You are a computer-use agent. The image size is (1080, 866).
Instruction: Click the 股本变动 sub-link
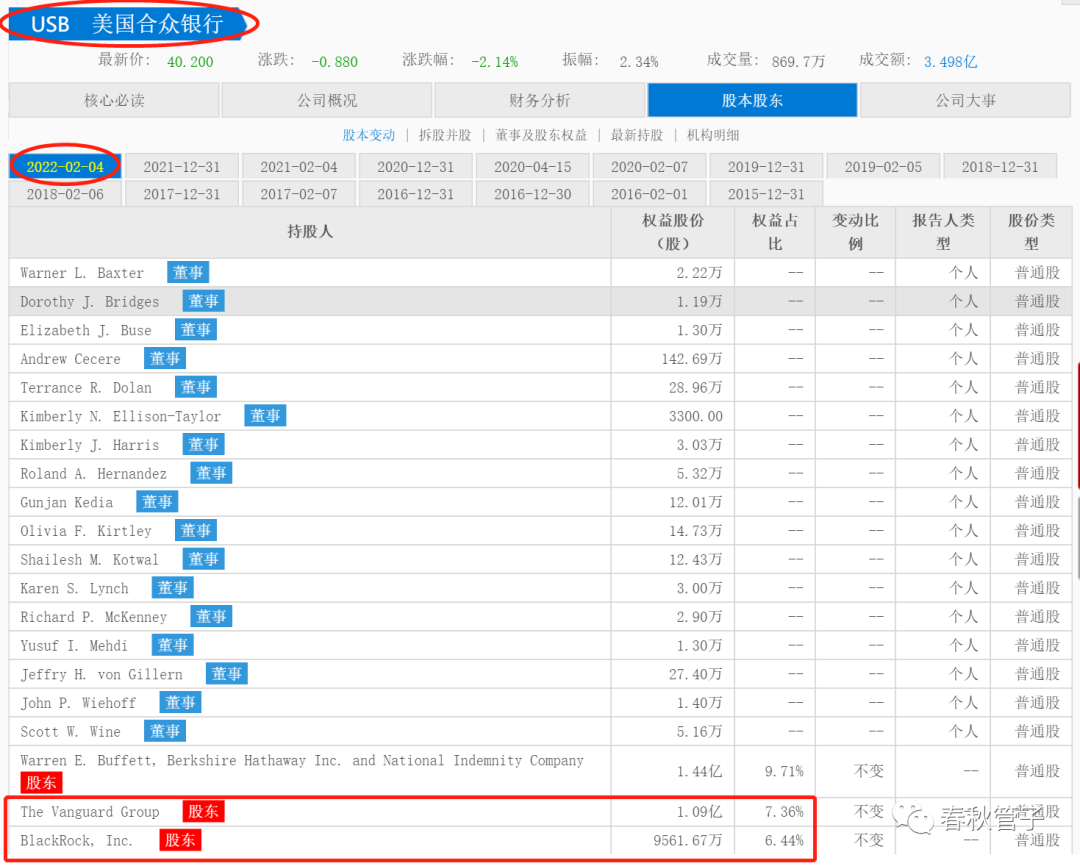(369, 135)
